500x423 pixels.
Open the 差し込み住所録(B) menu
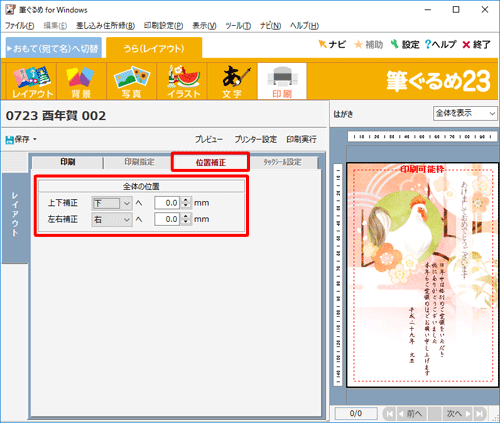(105, 26)
